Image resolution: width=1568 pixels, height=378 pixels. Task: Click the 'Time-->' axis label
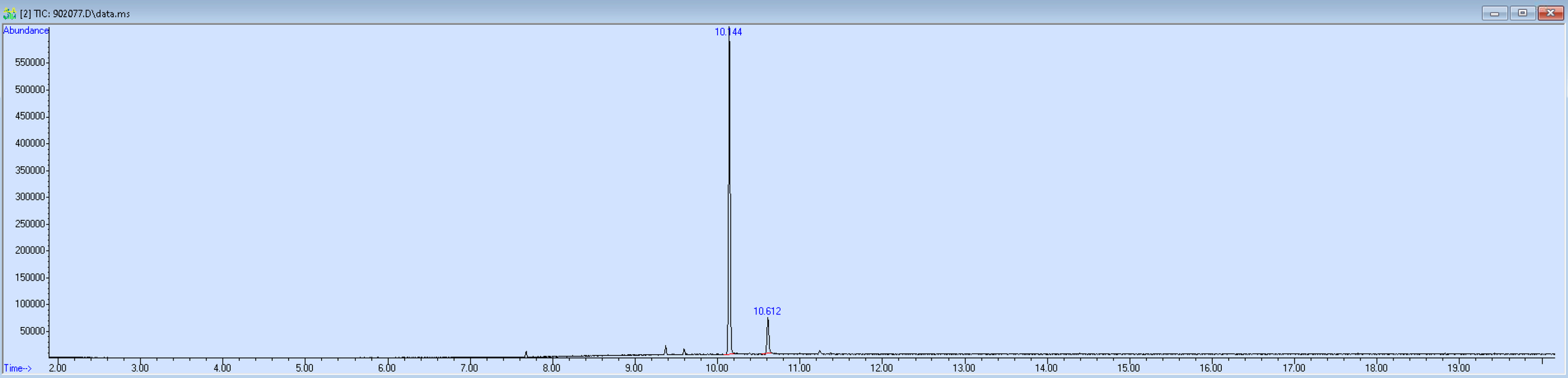tap(18, 369)
